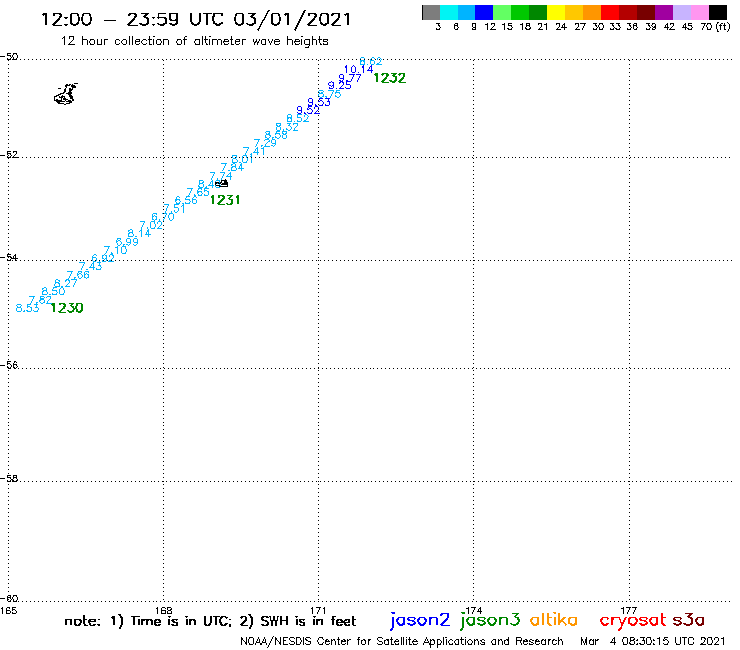Click the 7.29 wave height value
The width and height of the screenshot is (740, 650).
click(x=265, y=143)
